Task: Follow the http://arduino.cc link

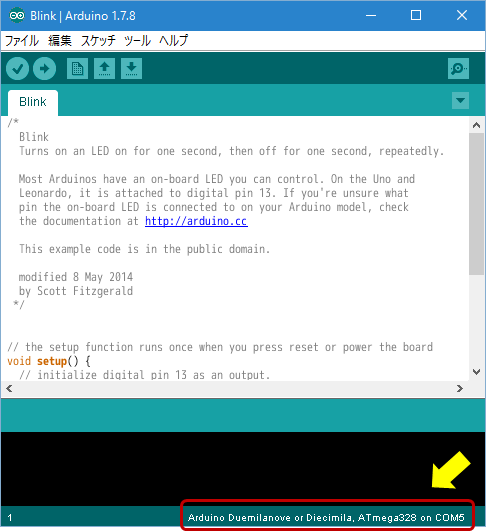Action: coord(196,221)
